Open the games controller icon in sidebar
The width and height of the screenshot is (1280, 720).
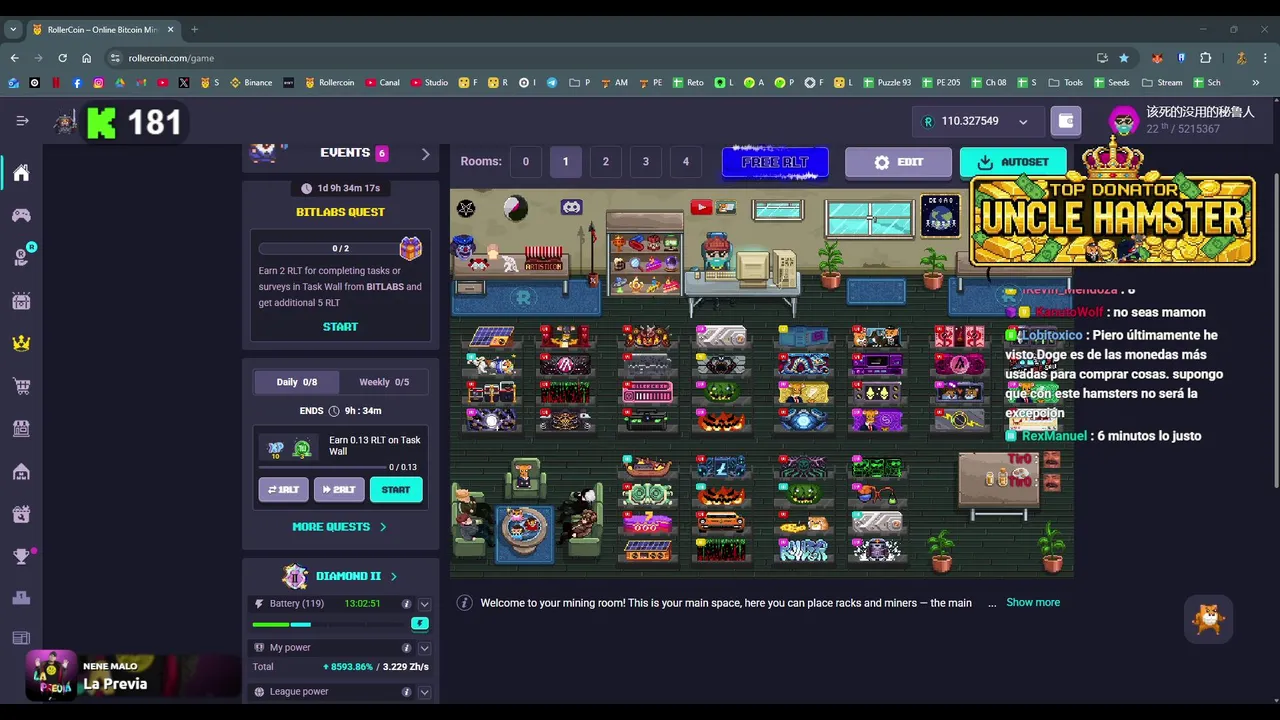21,215
